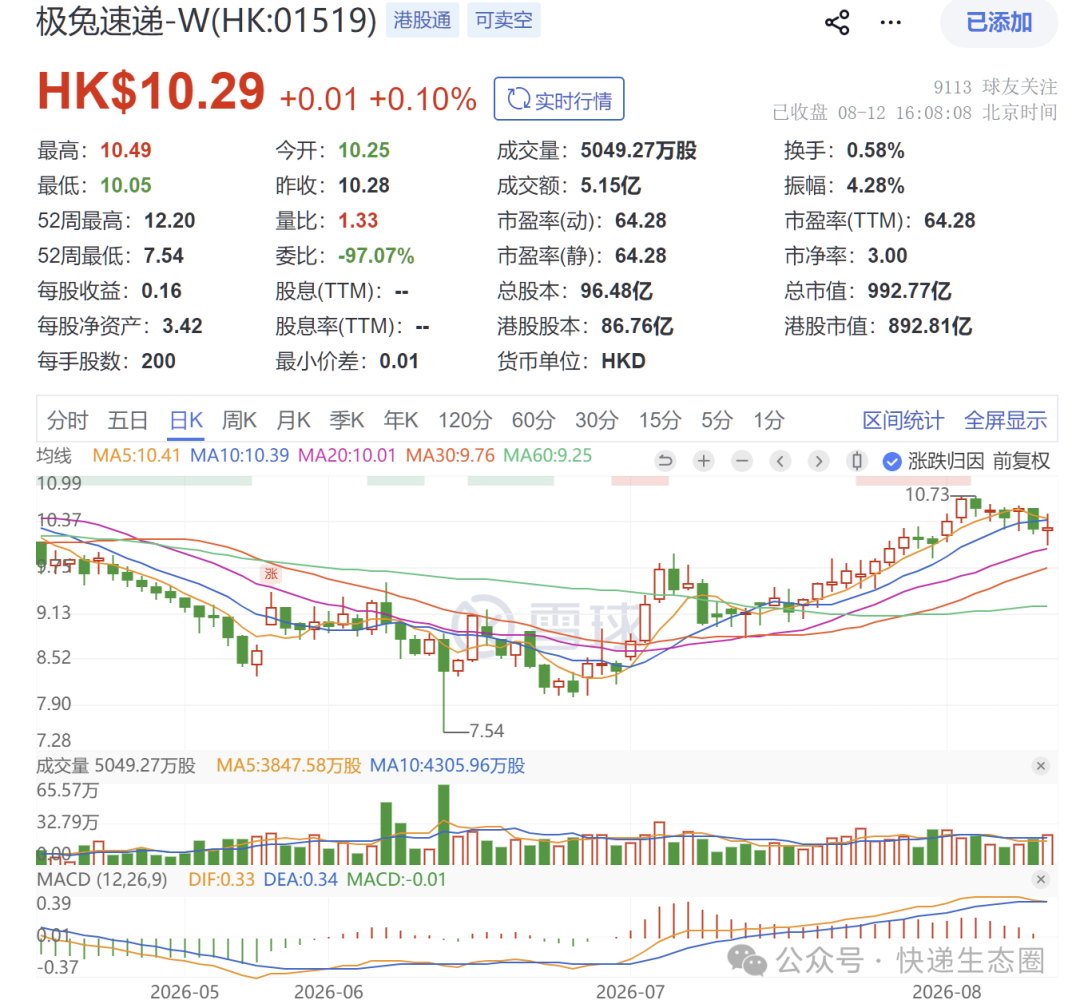Click the 换手 0.58% value
The height and width of the screenshot is (1004, 1080).
click(x=875, y=151)
